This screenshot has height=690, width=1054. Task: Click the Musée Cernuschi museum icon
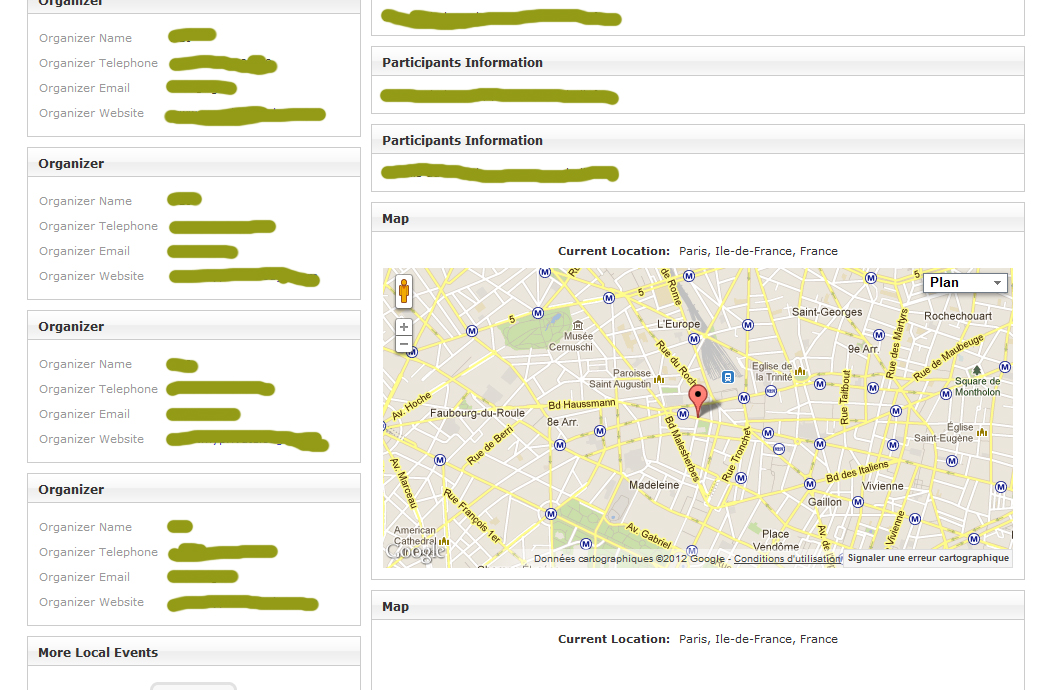coord(577,325)
